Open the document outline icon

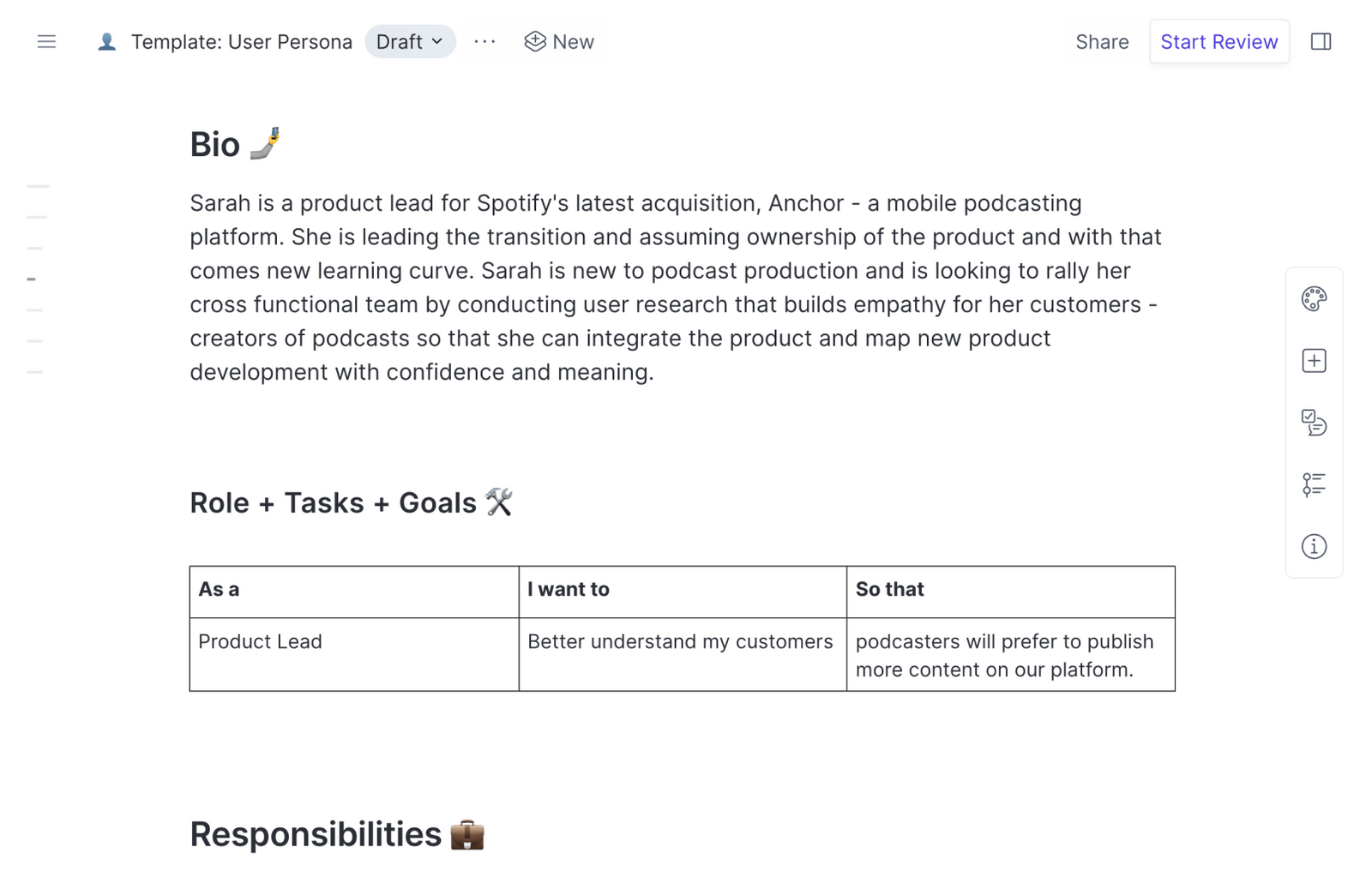coord(1314,484)
